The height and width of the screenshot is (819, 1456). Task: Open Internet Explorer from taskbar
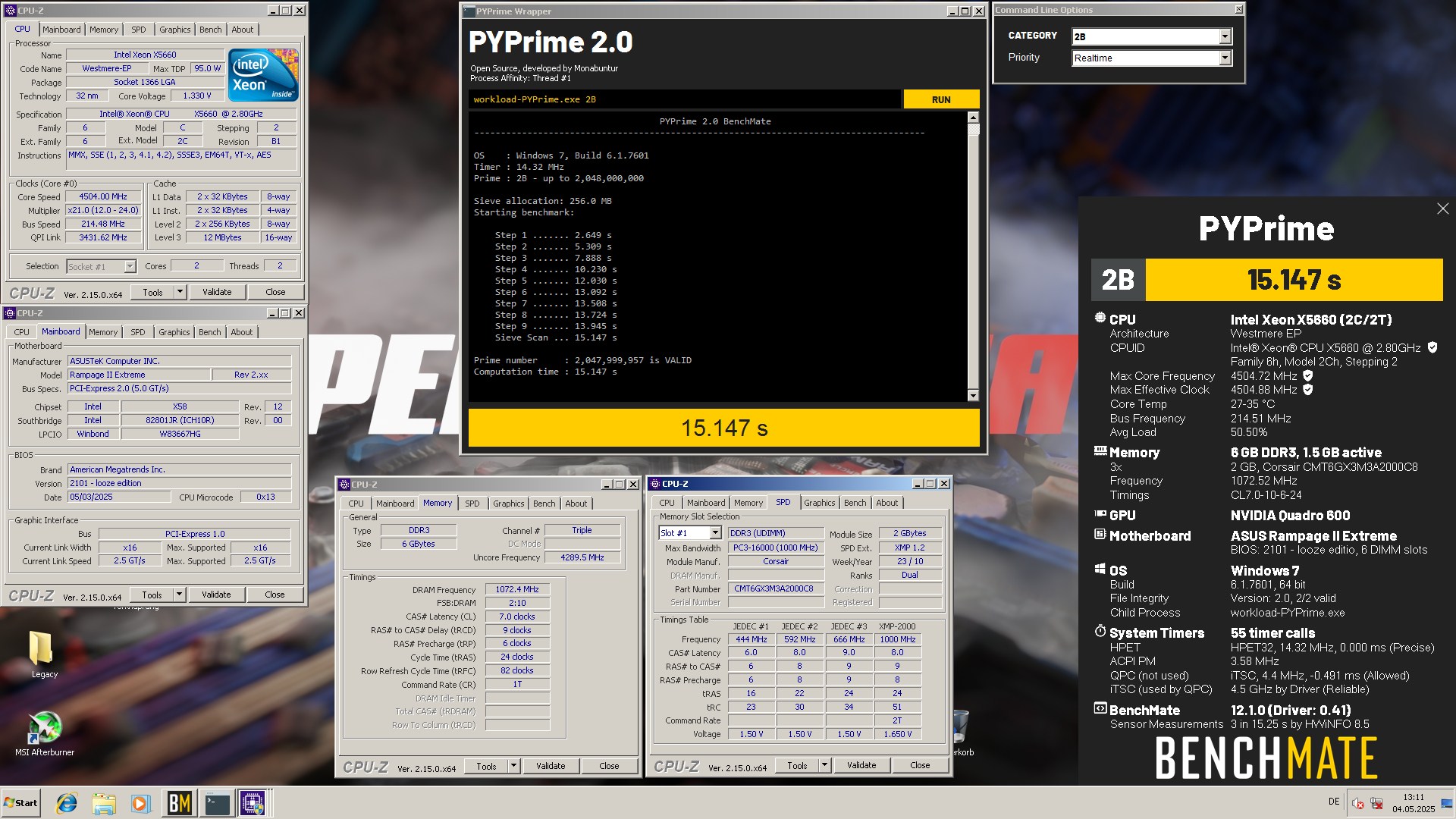point(67,803)
